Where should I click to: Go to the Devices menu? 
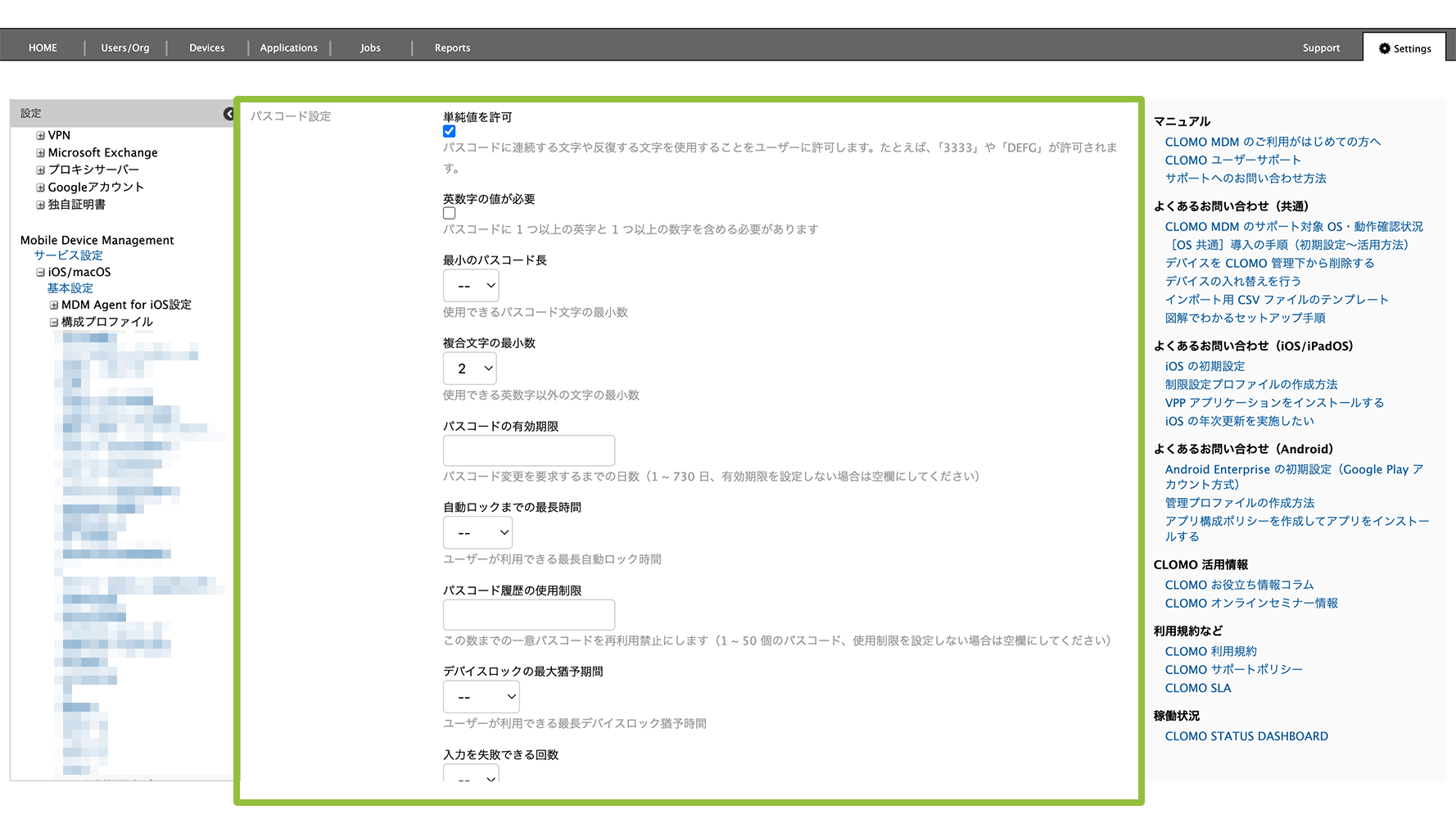tap(206, 48)
